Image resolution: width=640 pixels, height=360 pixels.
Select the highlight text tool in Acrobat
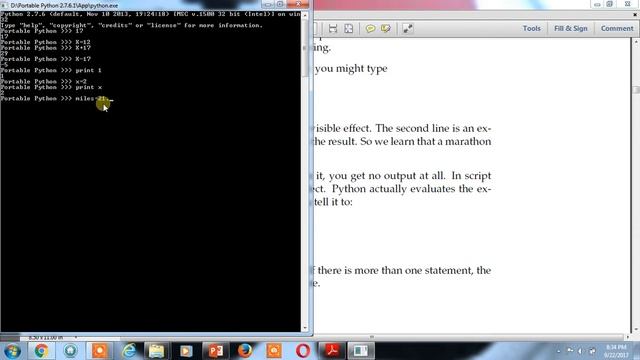coord(385,29)
